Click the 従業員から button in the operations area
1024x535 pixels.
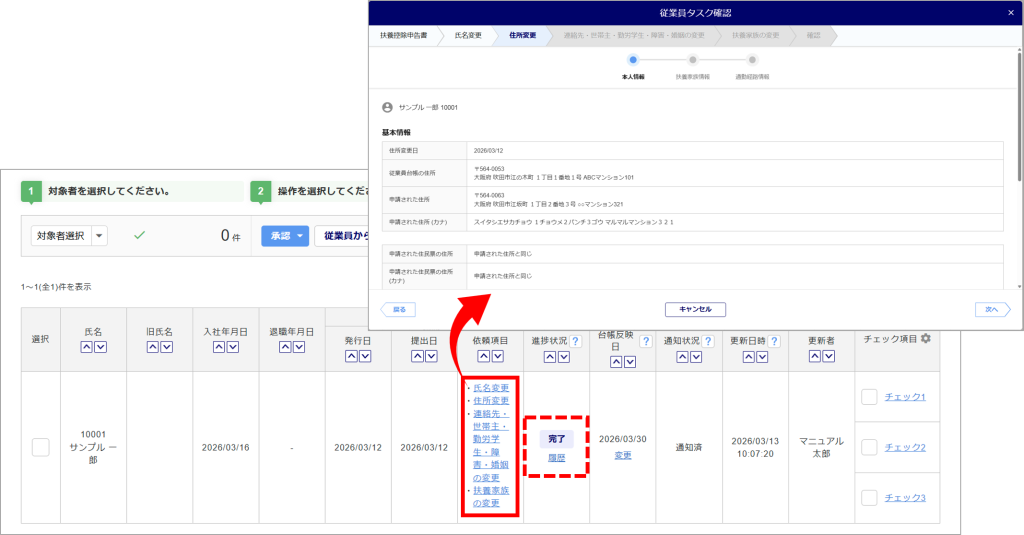coord(342,236)
